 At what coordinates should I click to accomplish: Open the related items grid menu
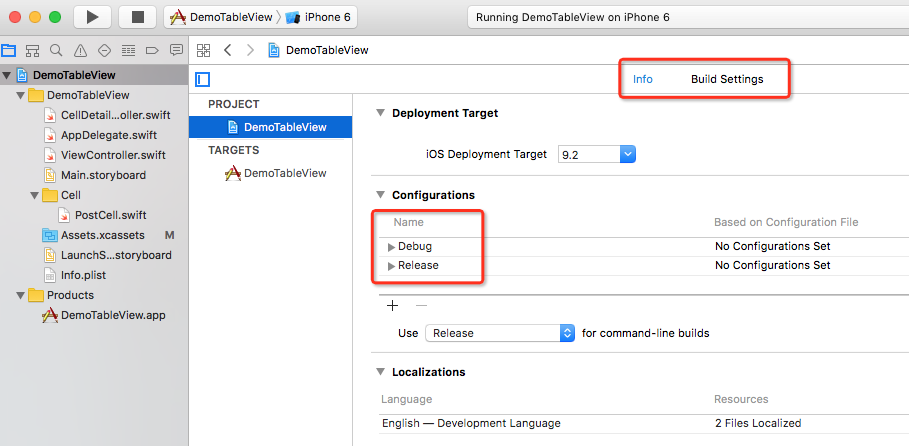(203, 50)
